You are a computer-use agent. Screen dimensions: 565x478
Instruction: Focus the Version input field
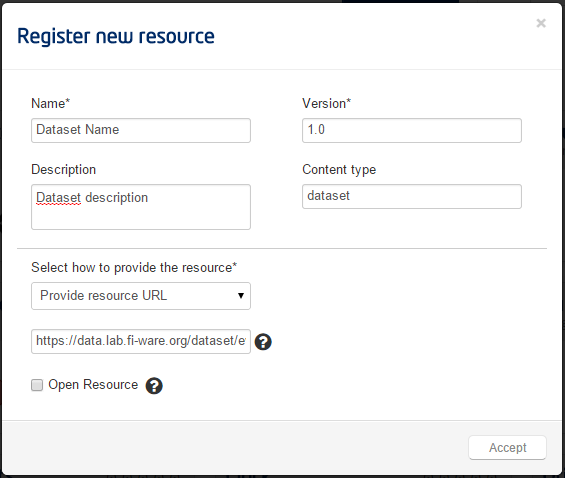[412, 130]
